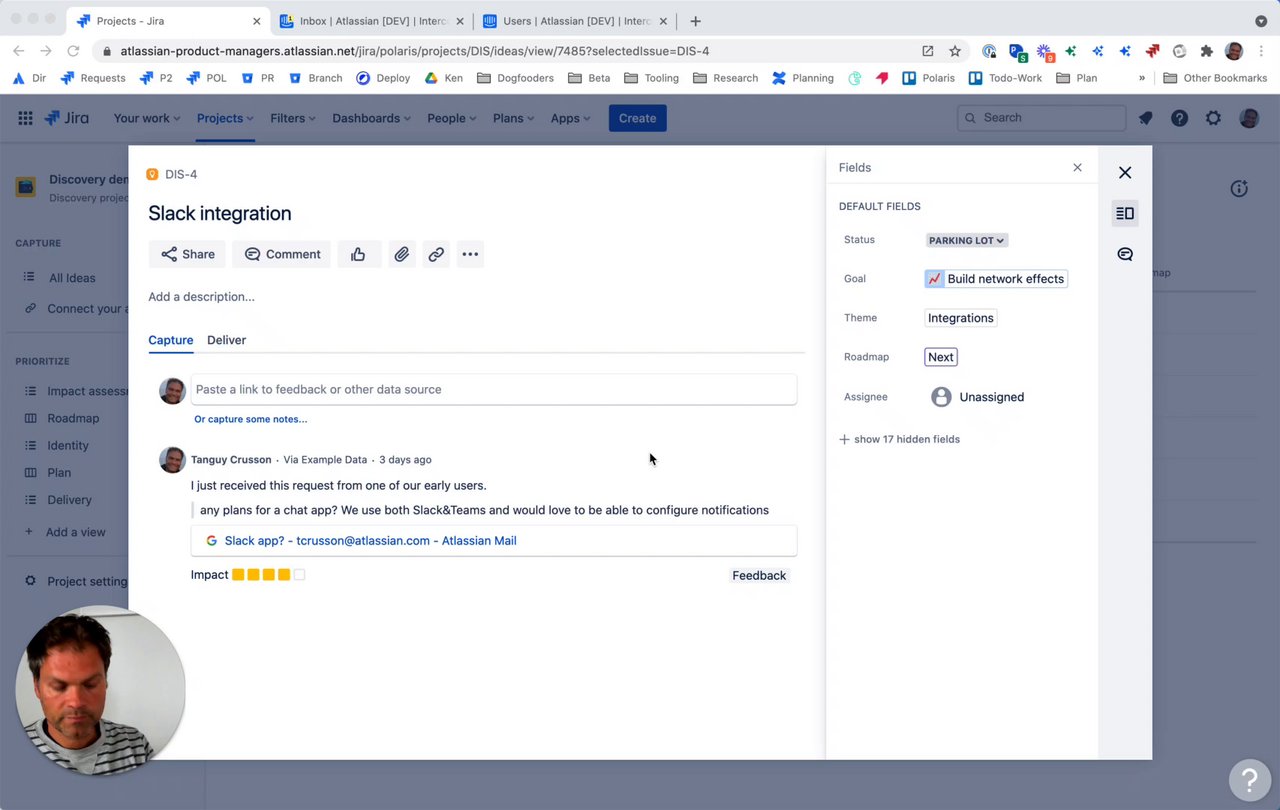Open user profile avatar in Jira header

point(1249,118)
